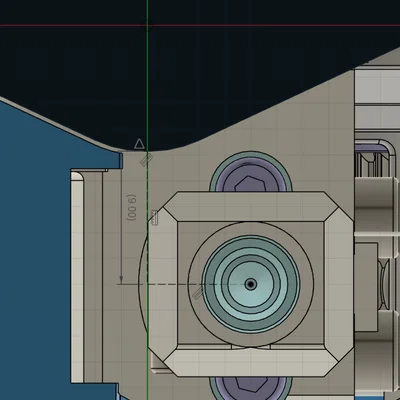The image size is (400, 400).
Task: Select the blue body on the left
Action: click(x=33, y=250)
